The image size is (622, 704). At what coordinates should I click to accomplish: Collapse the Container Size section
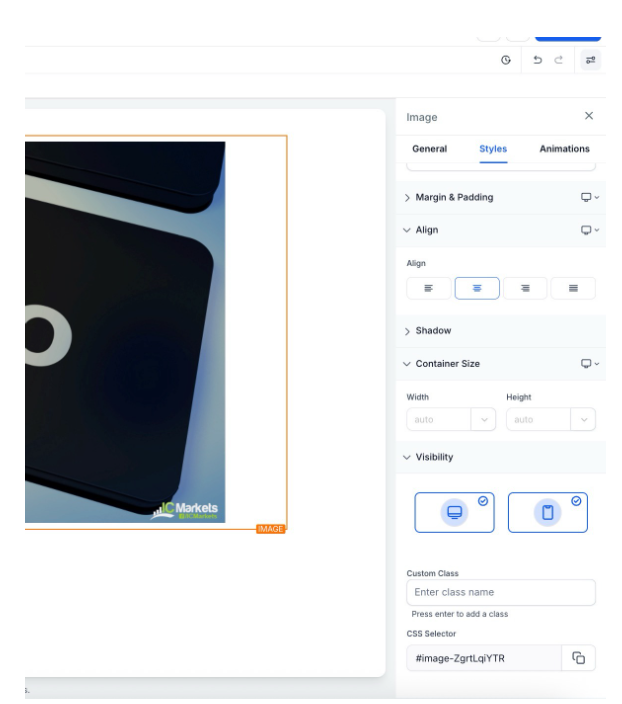pos(447,364)
